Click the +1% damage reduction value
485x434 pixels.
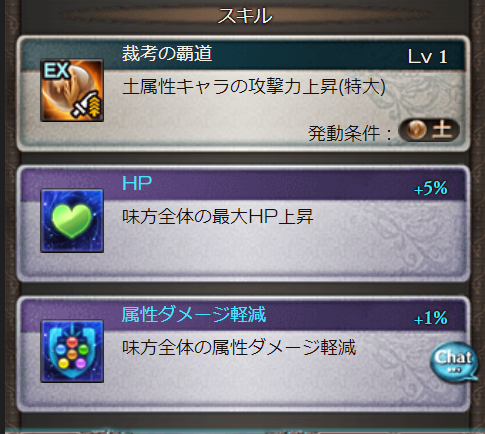tap(431, 318)
